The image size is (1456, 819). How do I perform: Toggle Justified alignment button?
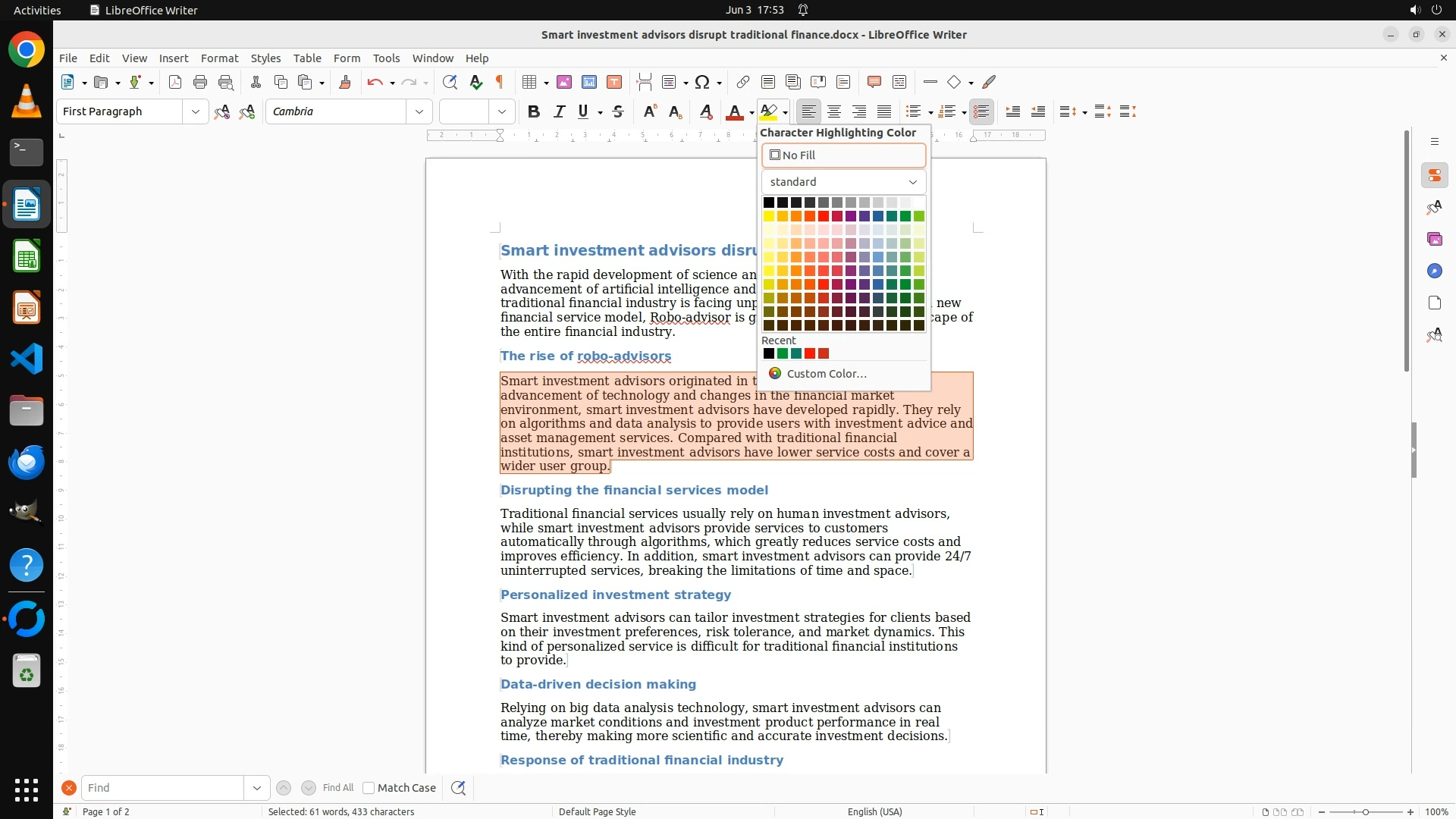pyautogui.click(x=884, y=111)
